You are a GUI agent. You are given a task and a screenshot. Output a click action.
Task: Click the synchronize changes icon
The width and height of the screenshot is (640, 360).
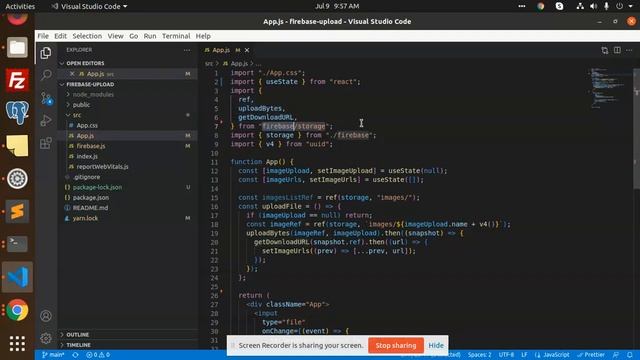click(x=76, y=355)
